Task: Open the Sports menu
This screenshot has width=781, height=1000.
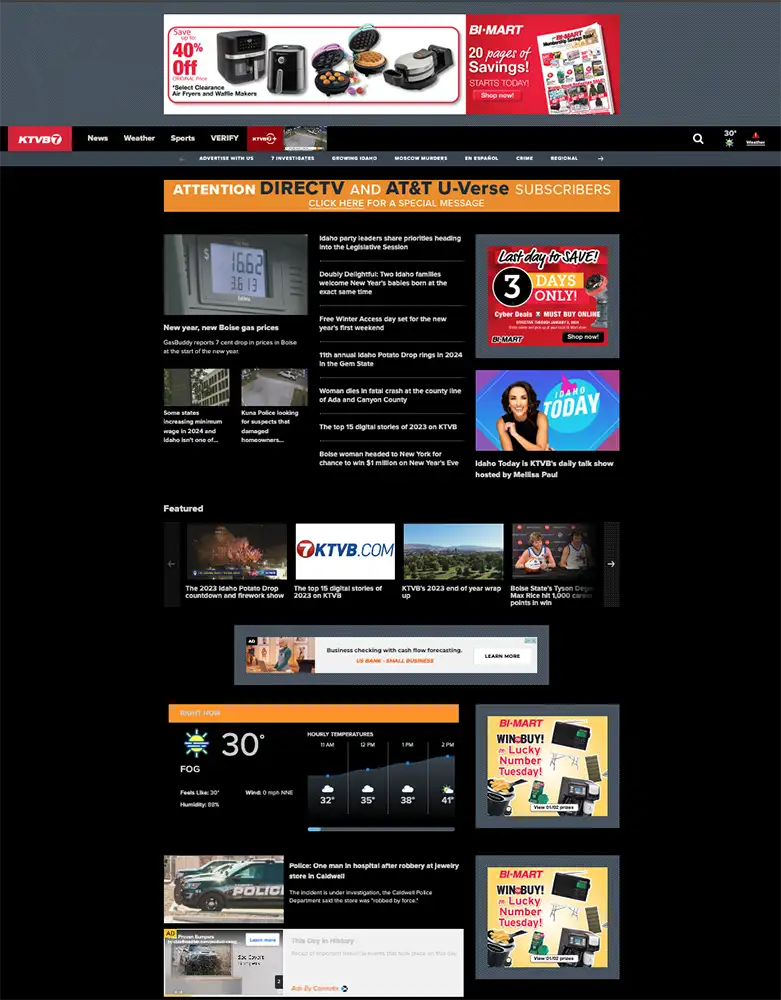Action: (182, 138)
